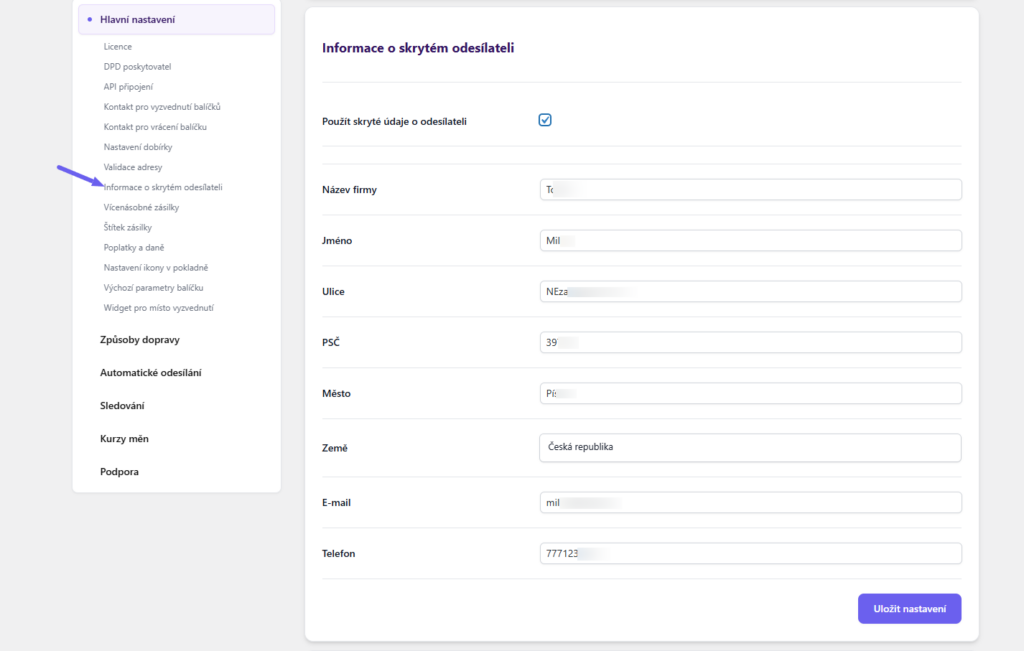Enable the "Použít skryté údaje o odesílateli" checkbox
1024x651 pixels.
545,119
